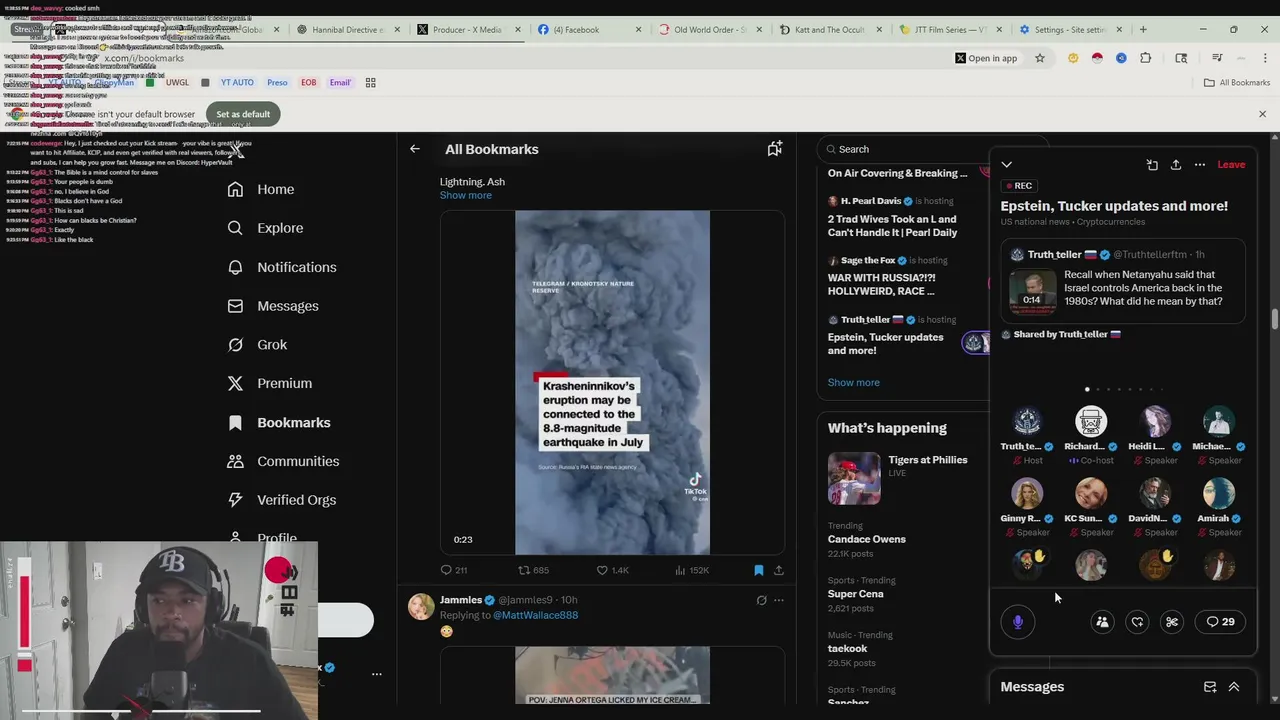Open Richard co-host avatar in space
Viewport: 1280px width, 720px height.
click(x=1091, y=421)
